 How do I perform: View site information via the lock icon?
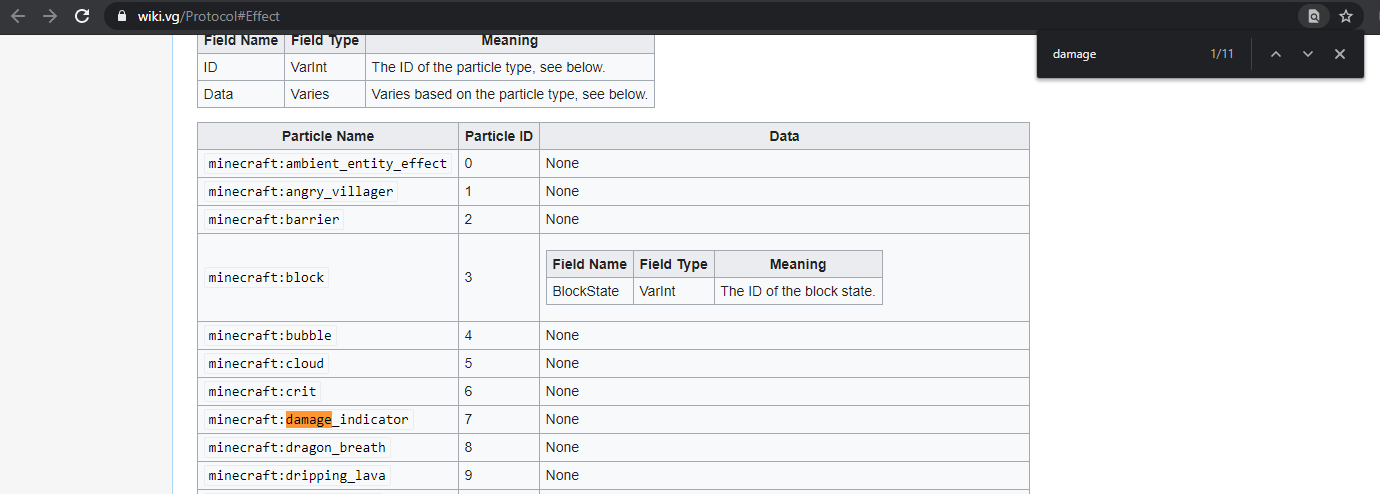pyautogui.click(x=122, y=16)
